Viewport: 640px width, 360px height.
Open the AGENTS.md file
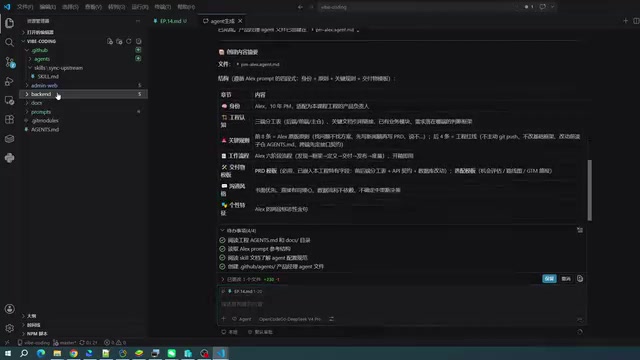coord(45,129)
